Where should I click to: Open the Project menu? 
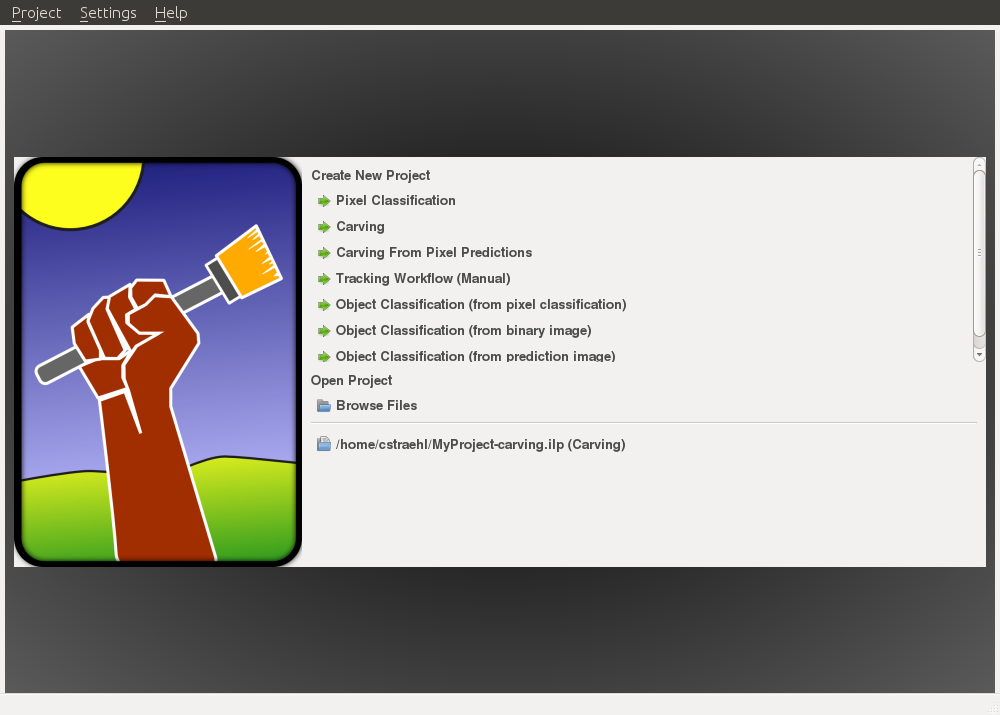point(36,13)
